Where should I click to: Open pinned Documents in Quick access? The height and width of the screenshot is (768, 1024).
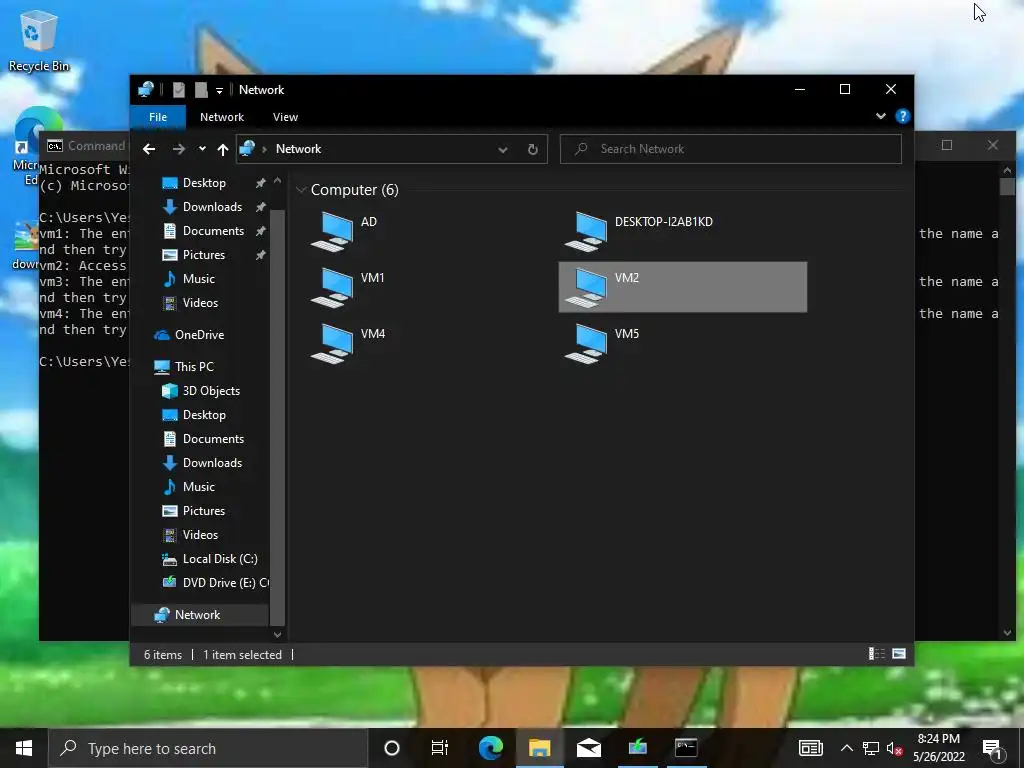[x=213, y=231]
